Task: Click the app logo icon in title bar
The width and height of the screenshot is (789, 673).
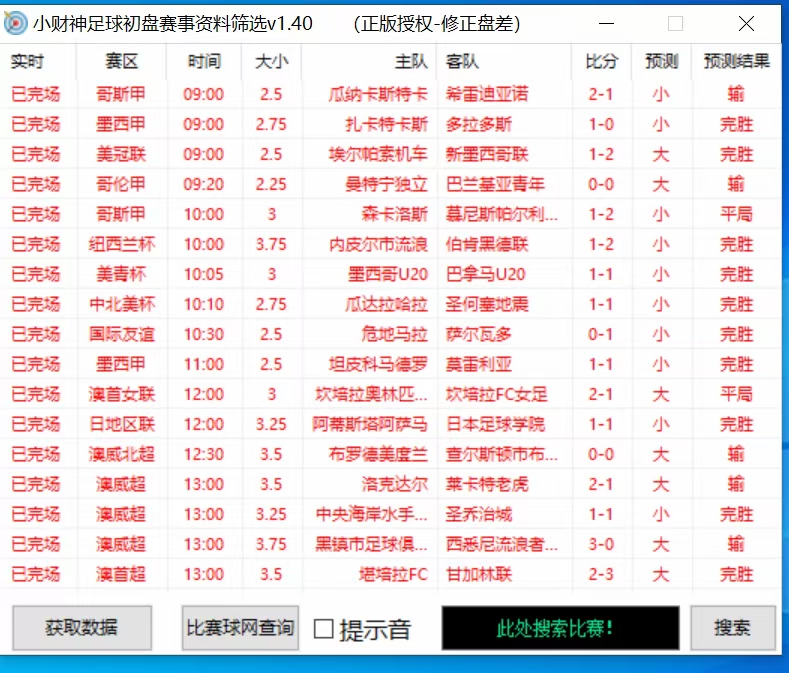Action: [16, 23]
